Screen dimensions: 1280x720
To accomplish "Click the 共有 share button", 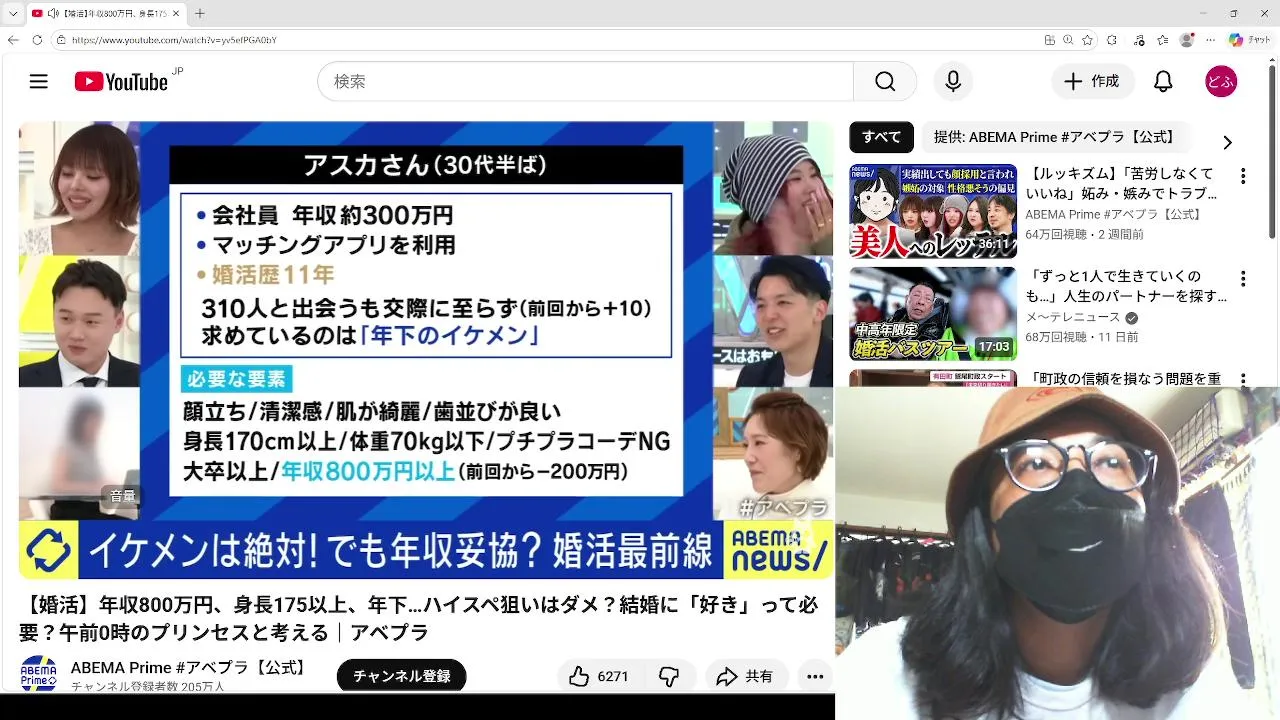I will pyautogui.click(x=746, y=677).
